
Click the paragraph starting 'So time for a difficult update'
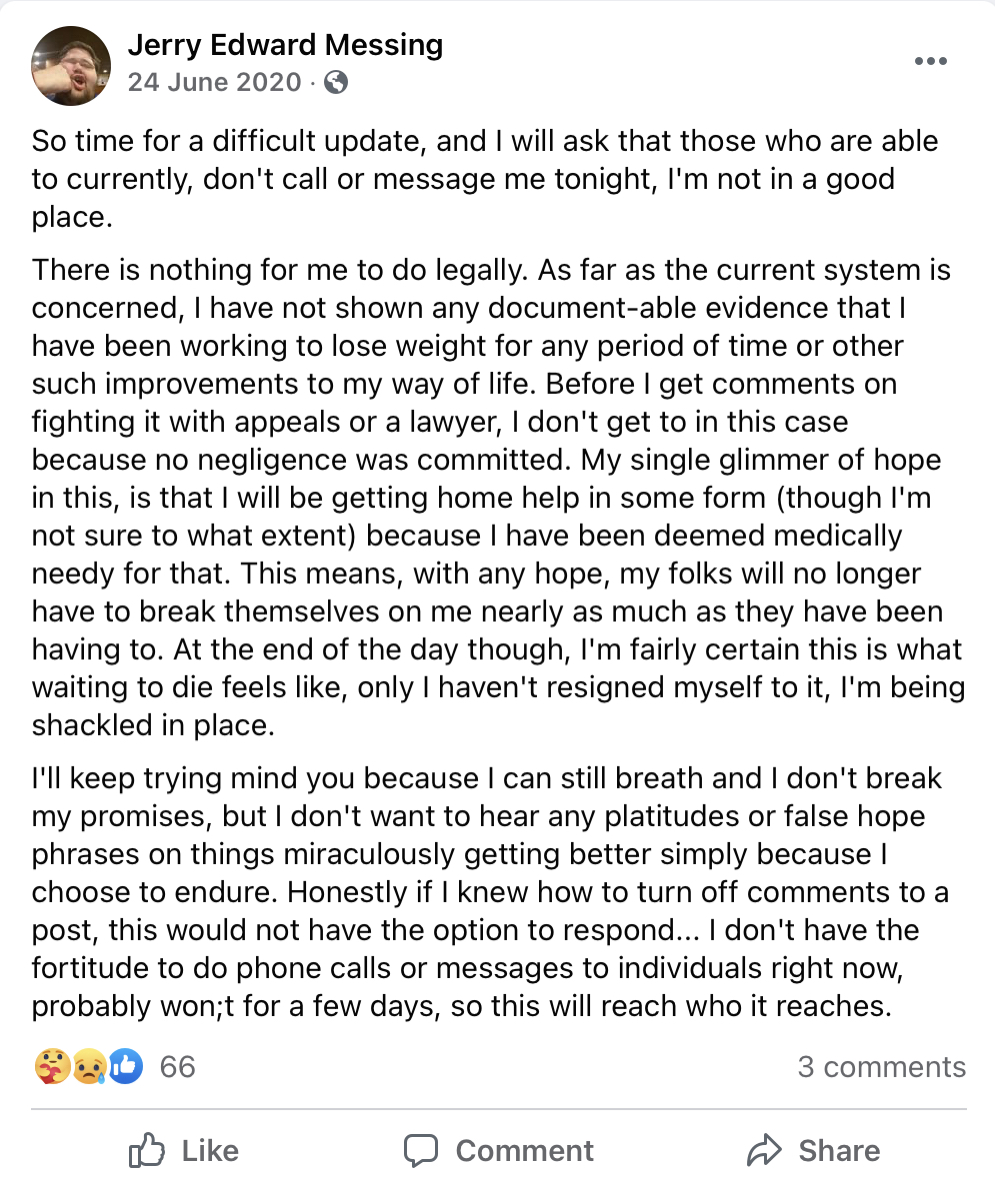click(x=485, y=179)
